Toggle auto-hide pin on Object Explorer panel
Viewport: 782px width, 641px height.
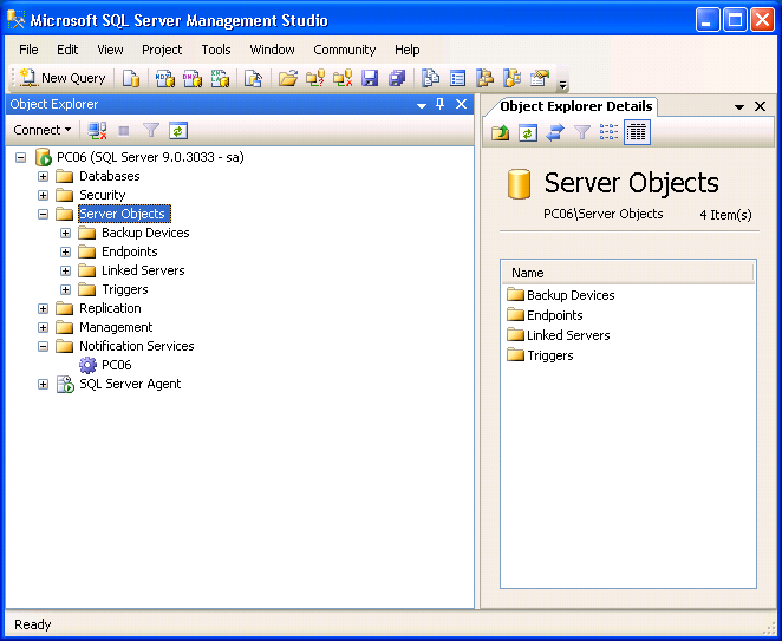(x=440, y=104)
